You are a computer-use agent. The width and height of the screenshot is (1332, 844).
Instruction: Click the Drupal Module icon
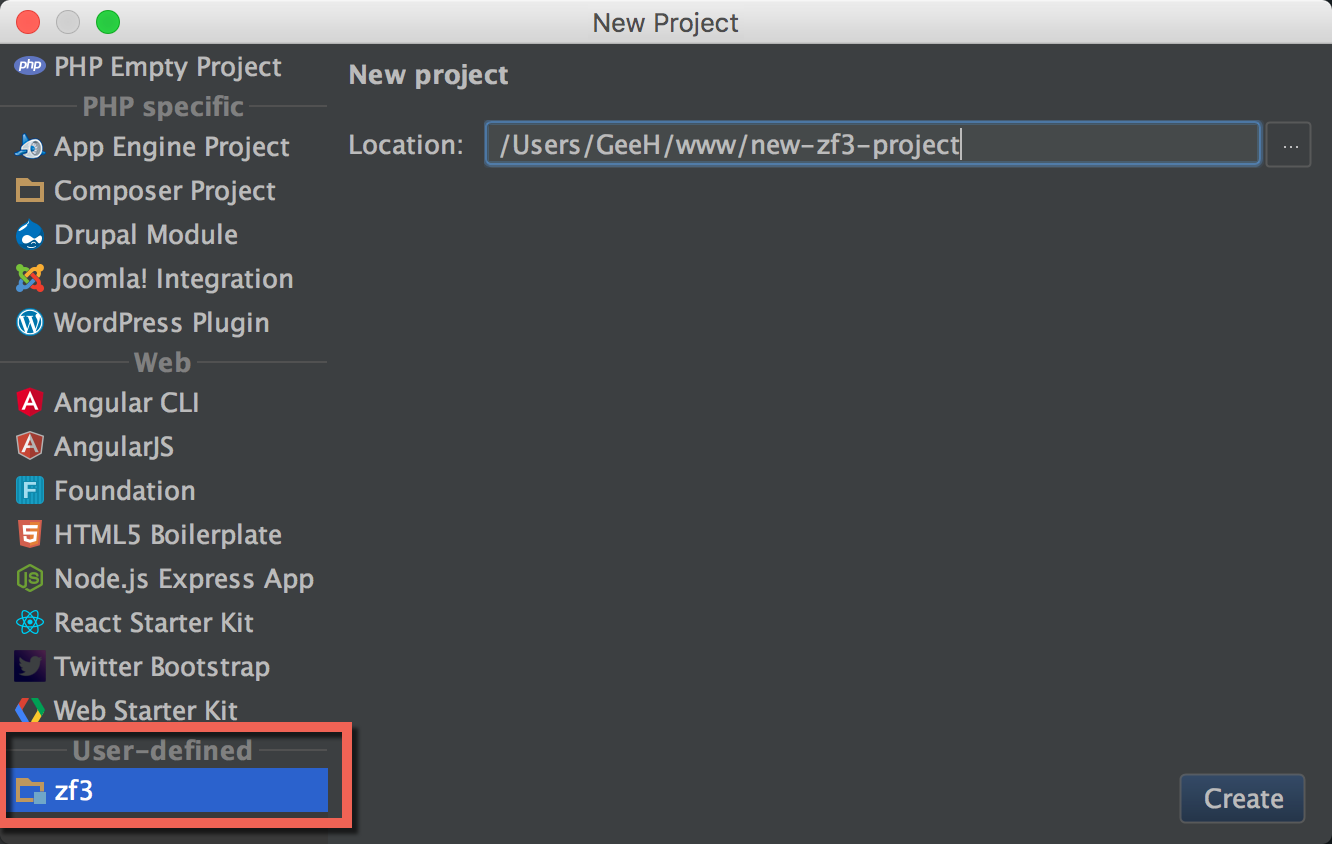pyautogui.click(x=30, y=235)
